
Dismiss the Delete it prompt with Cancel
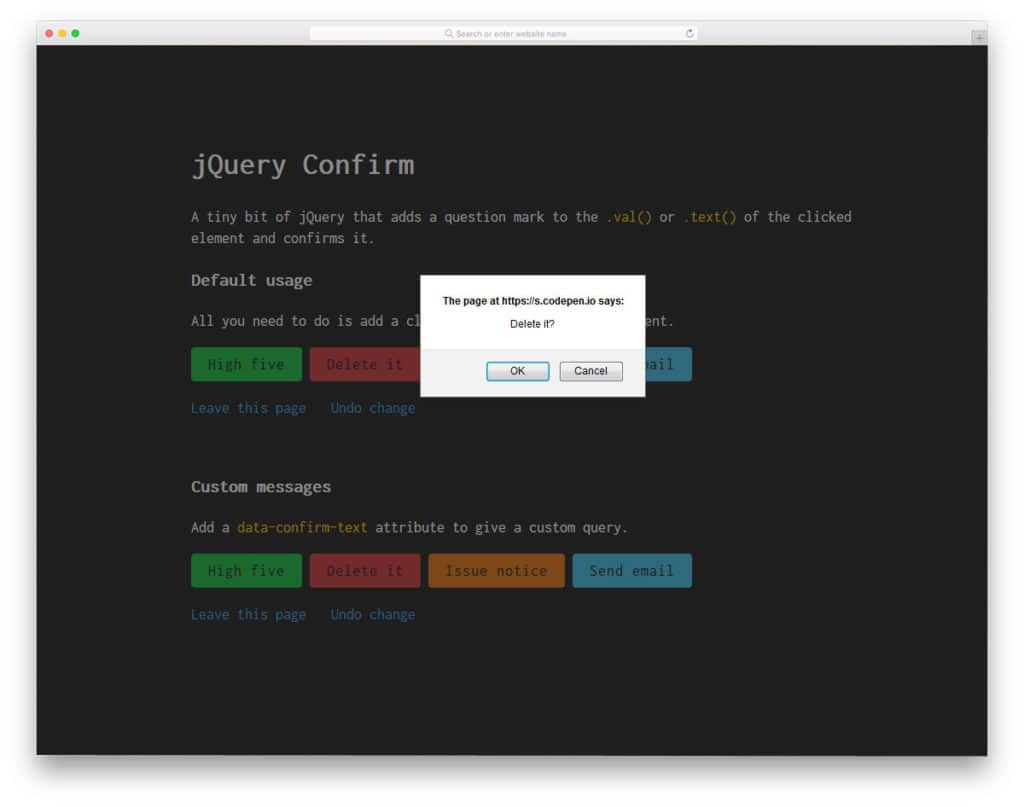(590, 371)
